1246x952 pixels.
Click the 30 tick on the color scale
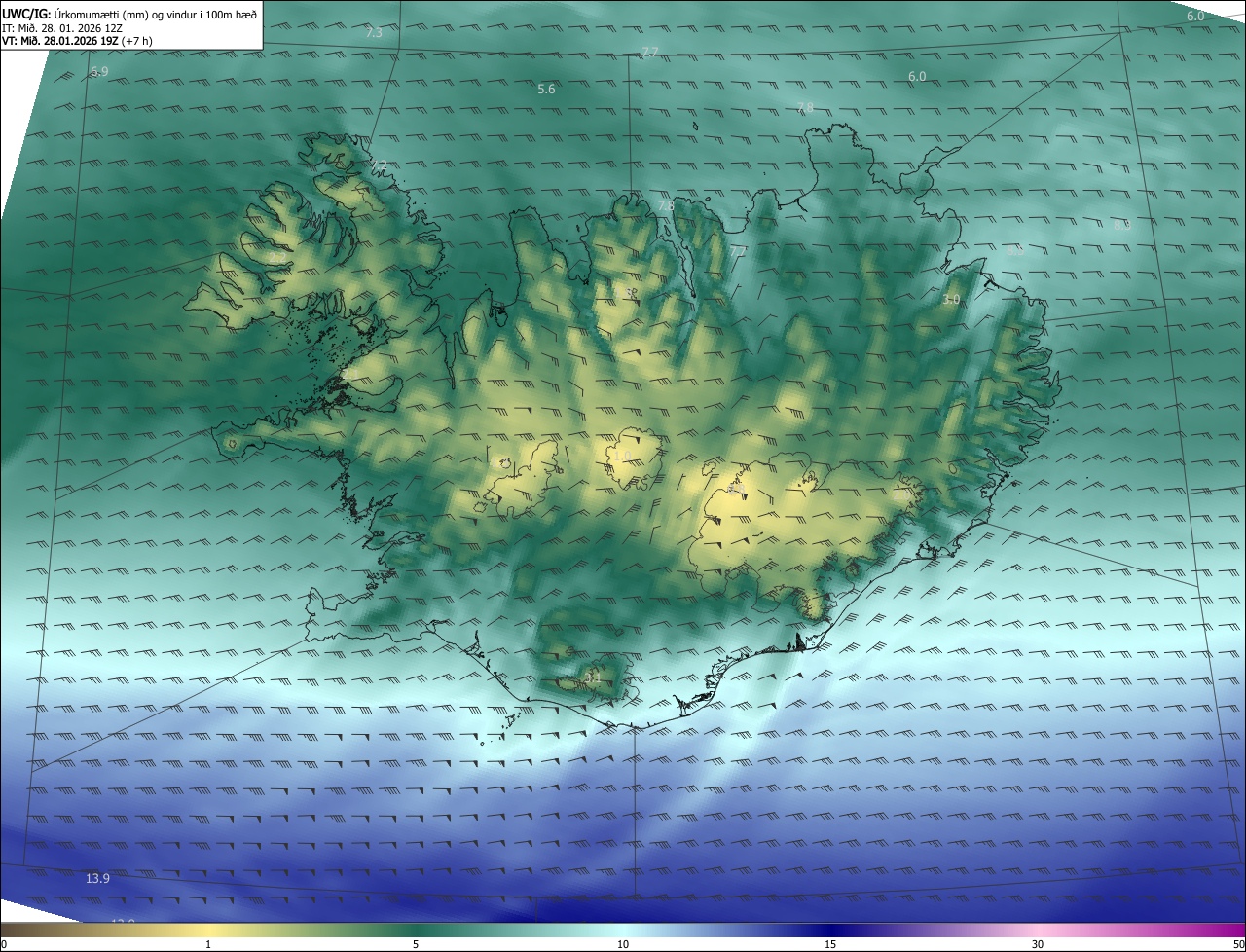pyautogui.click(x=1038, y=944)
